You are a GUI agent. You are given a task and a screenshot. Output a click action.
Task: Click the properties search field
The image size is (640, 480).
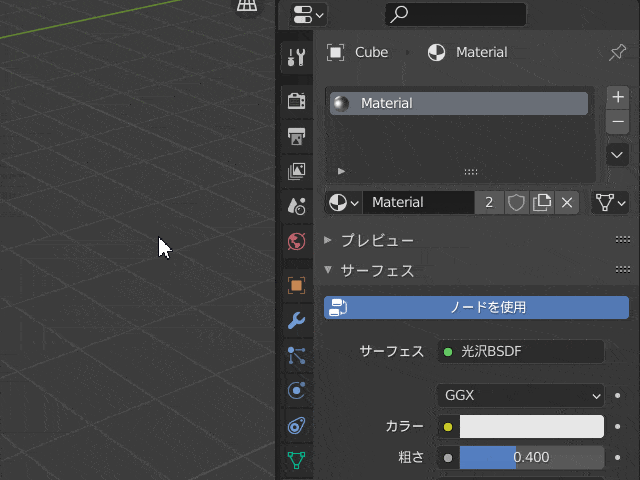point(456,14)
